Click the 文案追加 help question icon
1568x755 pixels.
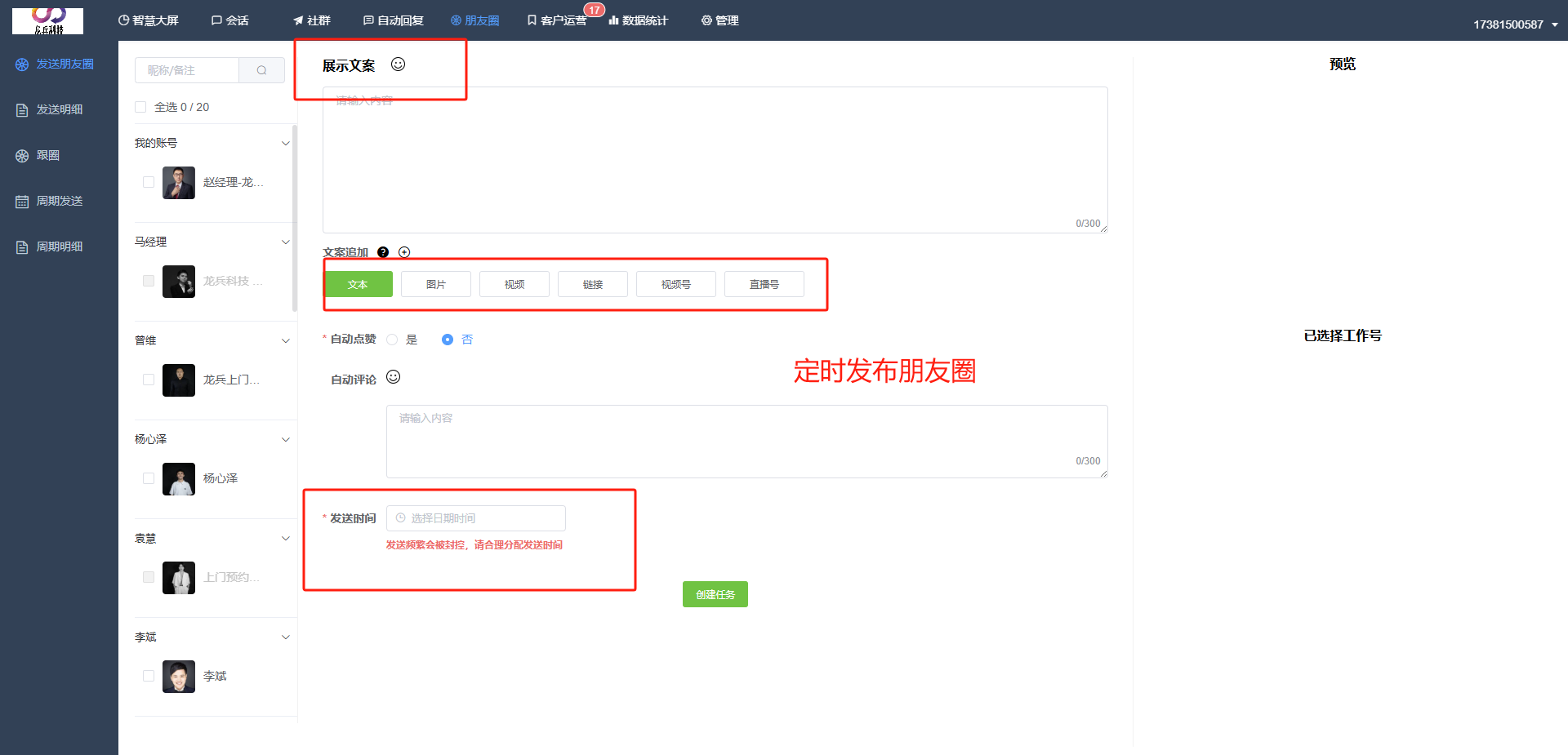tap(383, 252)
